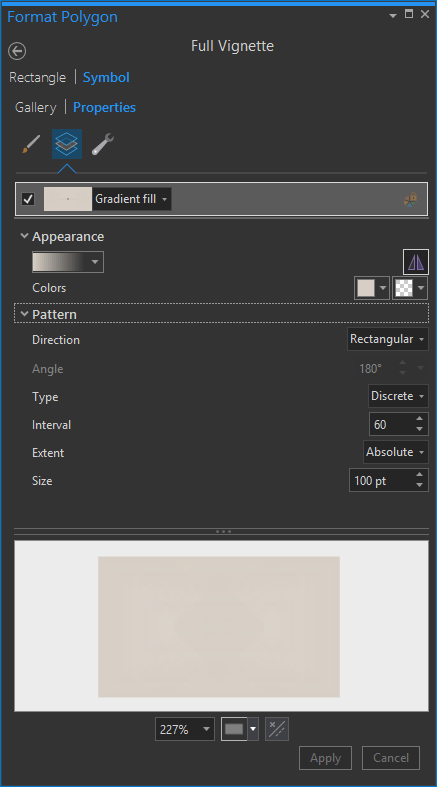Open the Direction Rectangular dropdown
Viewport: 437px width, 787px height.
[x=388, y=339]
